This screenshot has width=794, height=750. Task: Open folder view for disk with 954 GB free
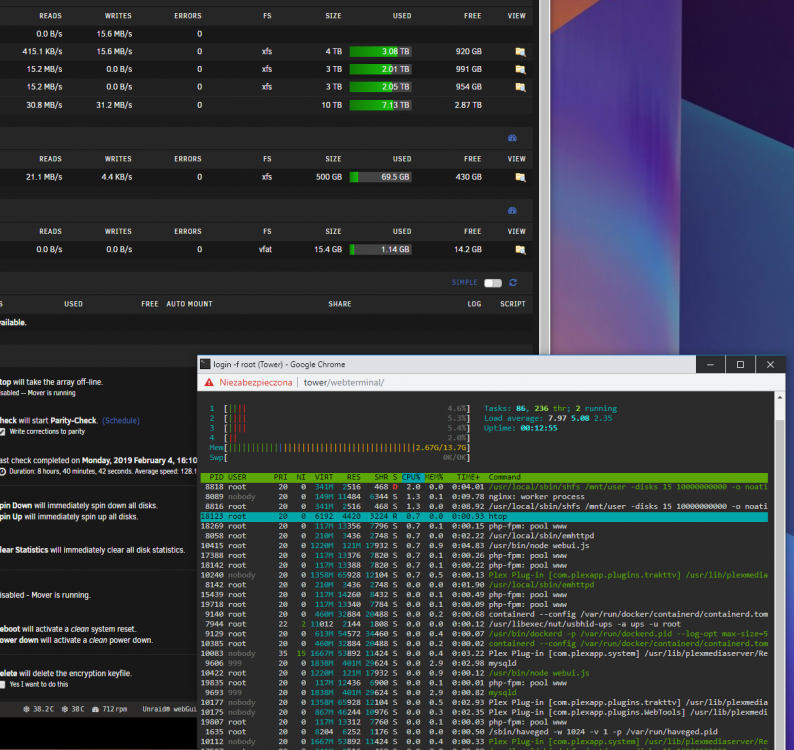(520, 87)
